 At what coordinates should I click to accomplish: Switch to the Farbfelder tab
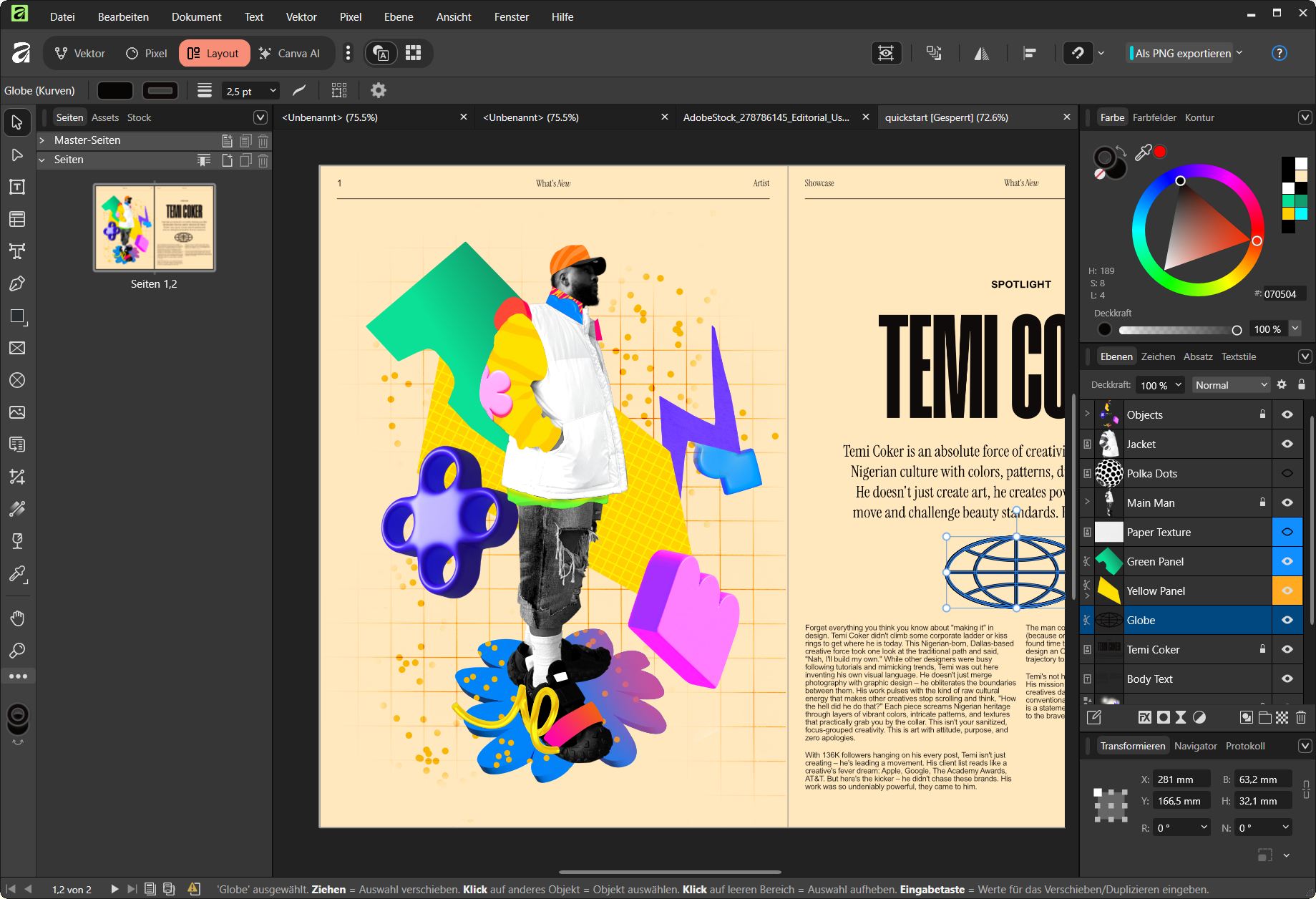pos(1154,117)
